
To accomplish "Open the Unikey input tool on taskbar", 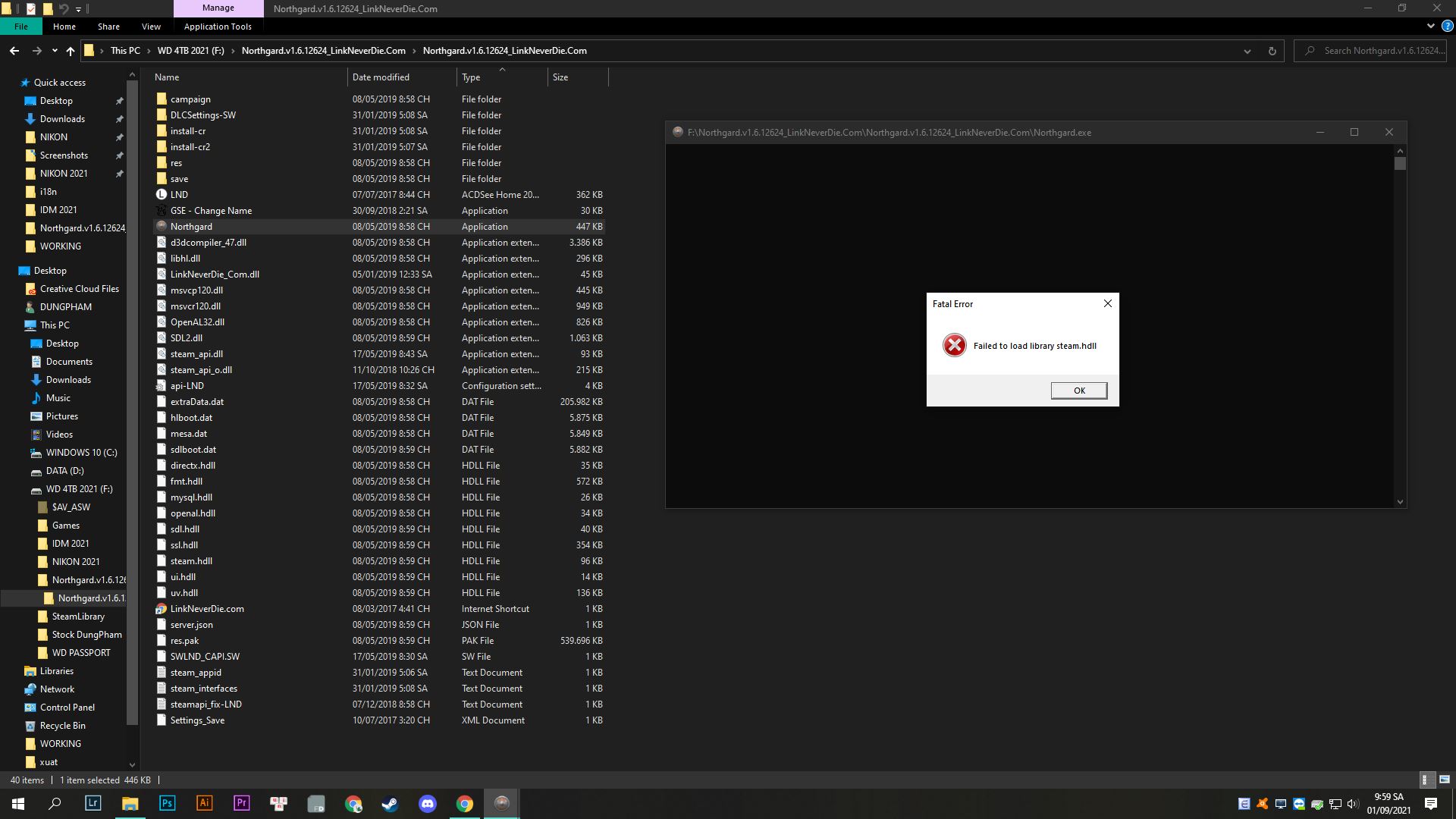I will (x=279, y=803).
